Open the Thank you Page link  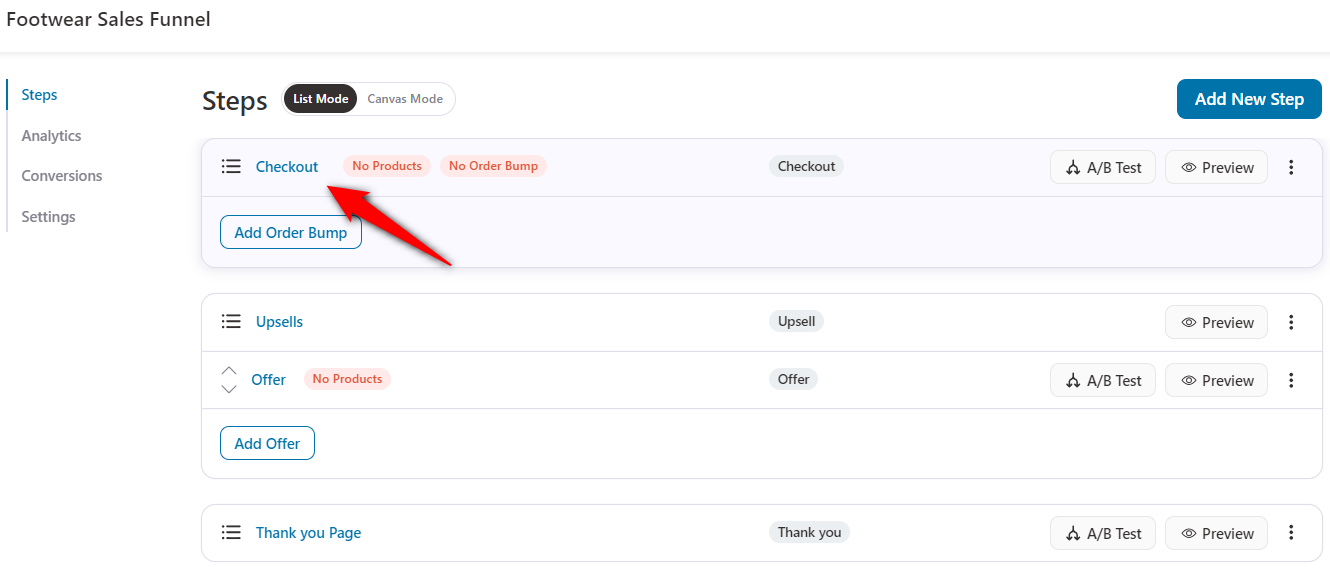308,532
